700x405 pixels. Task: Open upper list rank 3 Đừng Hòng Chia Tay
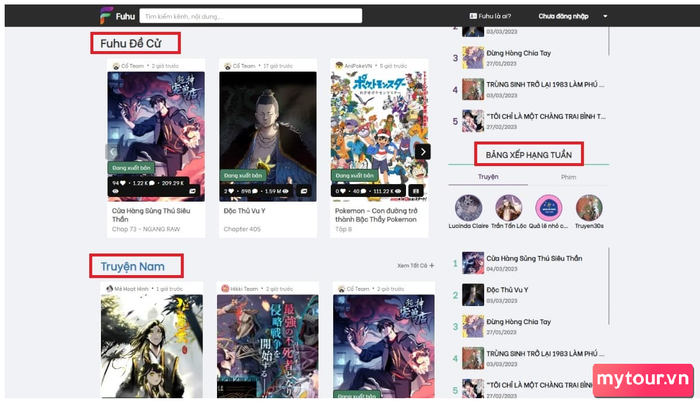point(518,53)
